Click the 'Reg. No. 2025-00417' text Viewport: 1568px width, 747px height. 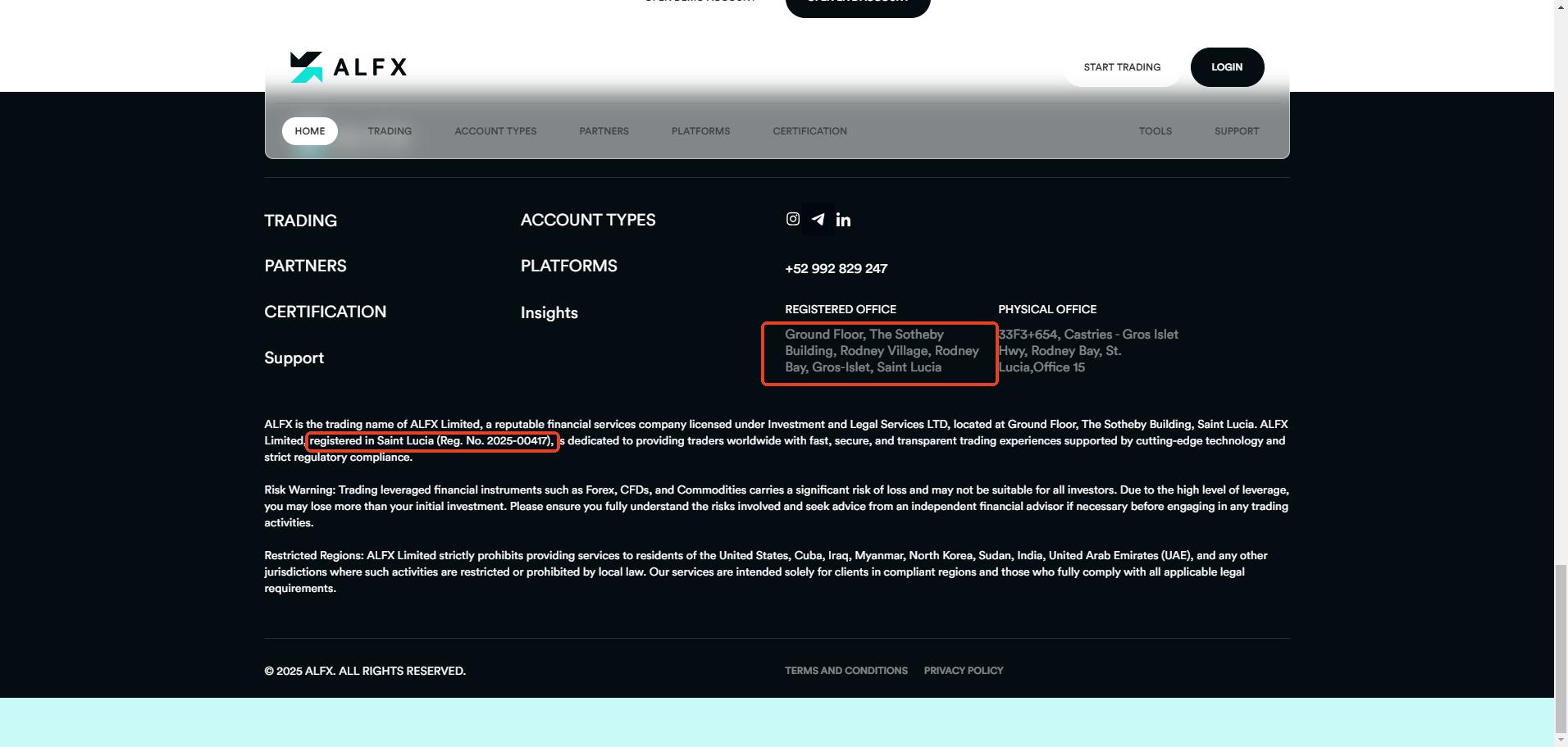pos(495,441)
